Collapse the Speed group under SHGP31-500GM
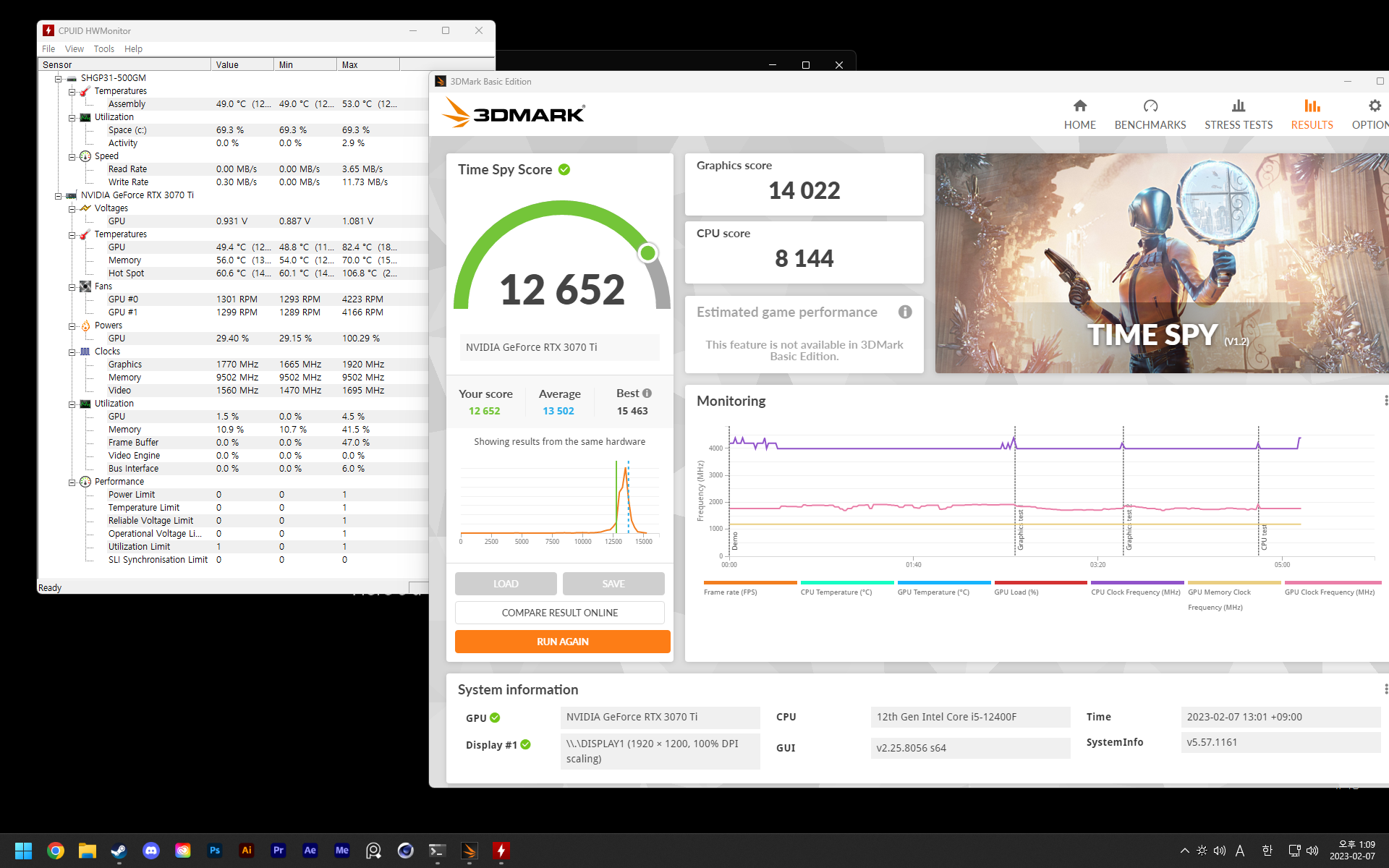 pos(72,156)
